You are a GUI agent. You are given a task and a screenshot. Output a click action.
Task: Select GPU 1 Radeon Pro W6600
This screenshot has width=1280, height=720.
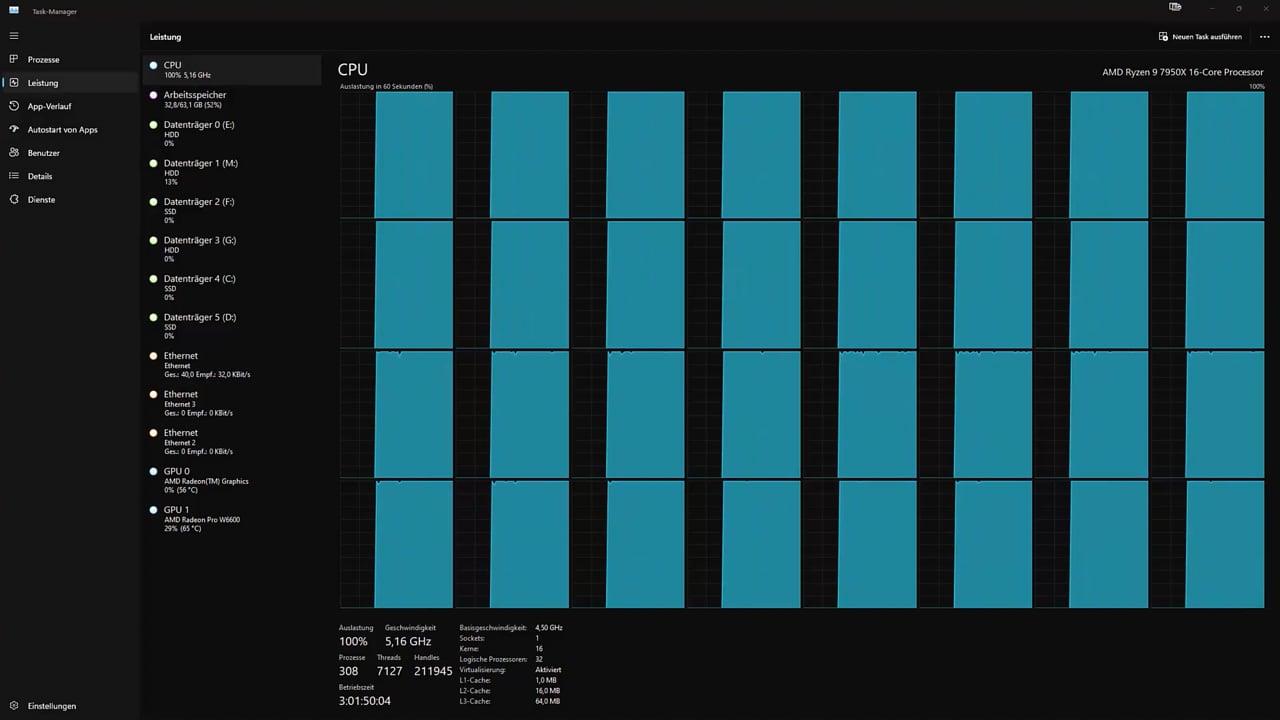(232, 518)
